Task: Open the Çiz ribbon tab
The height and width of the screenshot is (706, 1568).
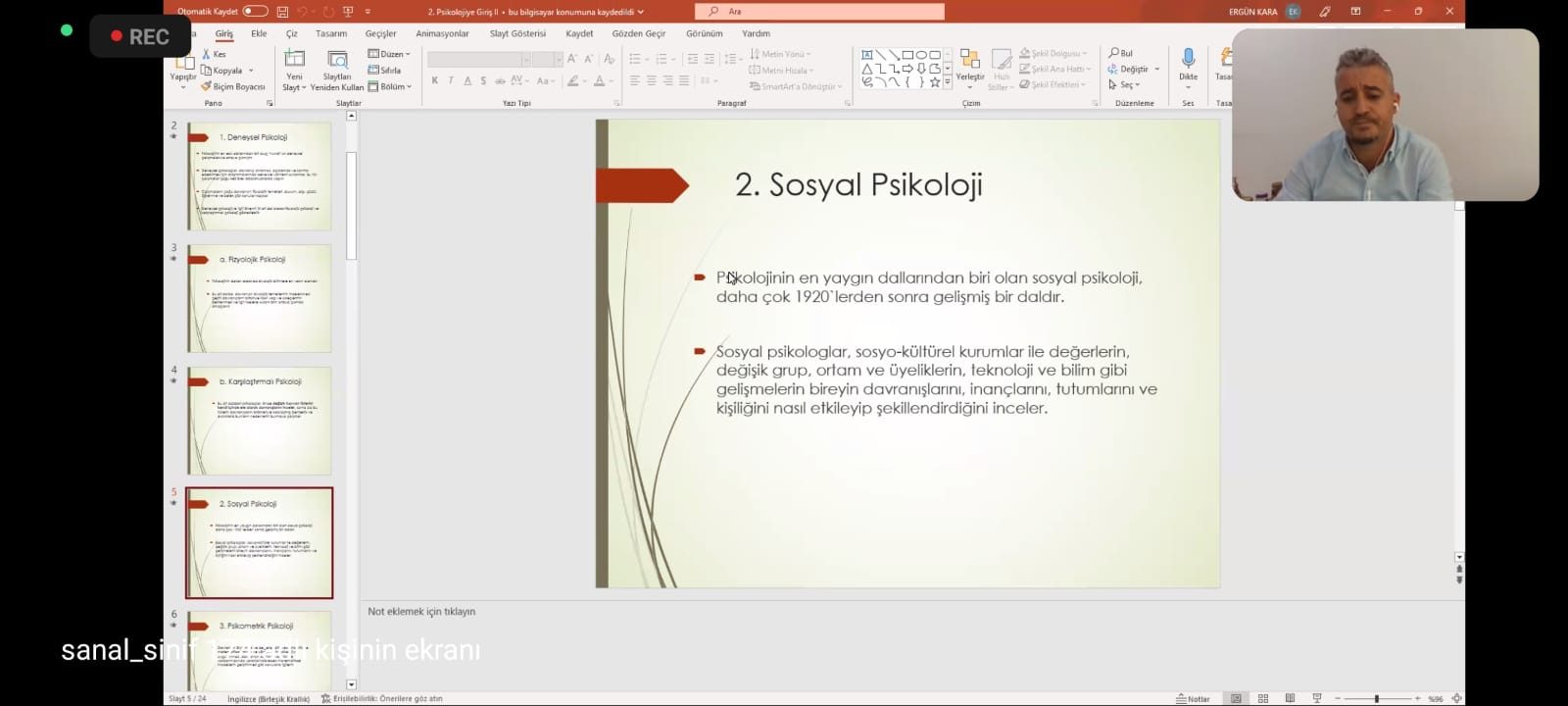Action: (291, 33)
